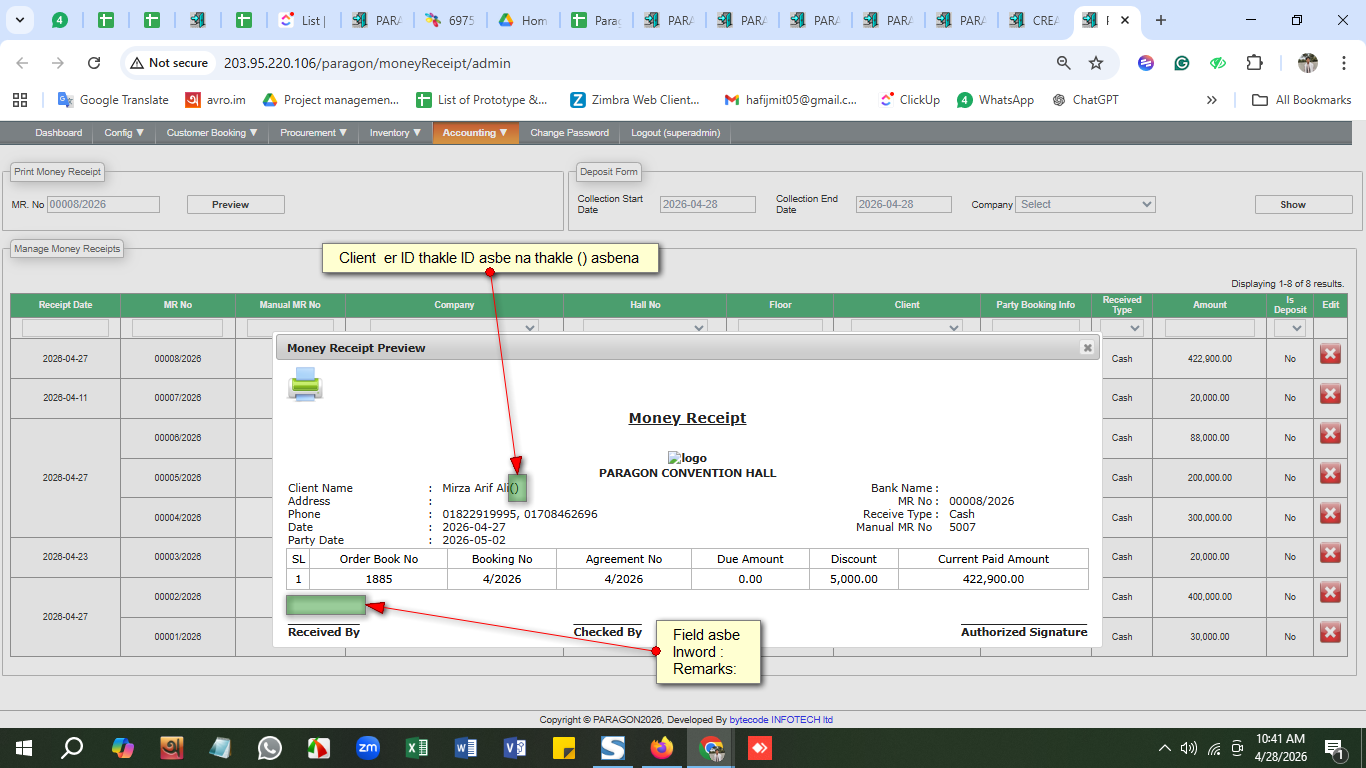Open Excel from the Windows taskbar
1366x768 pixels.
pos(417,748)
